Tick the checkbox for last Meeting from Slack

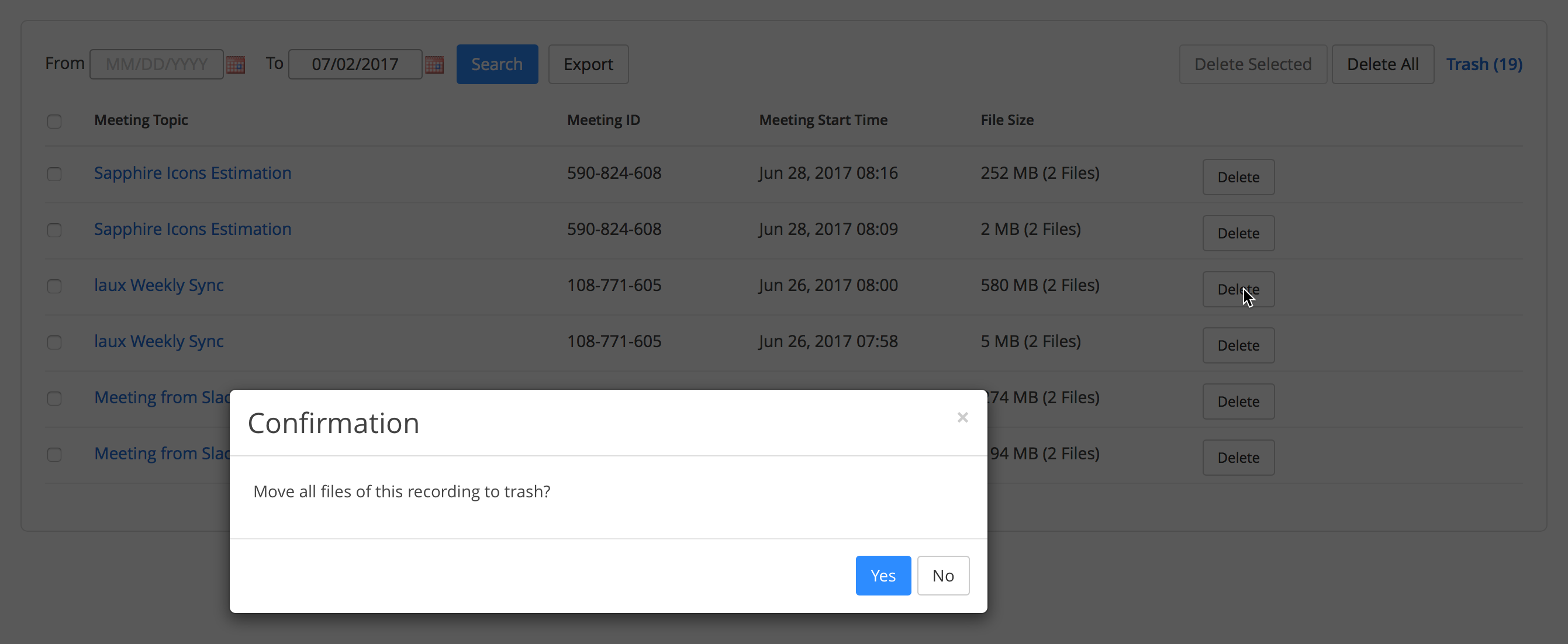click(x=55, y=455)
